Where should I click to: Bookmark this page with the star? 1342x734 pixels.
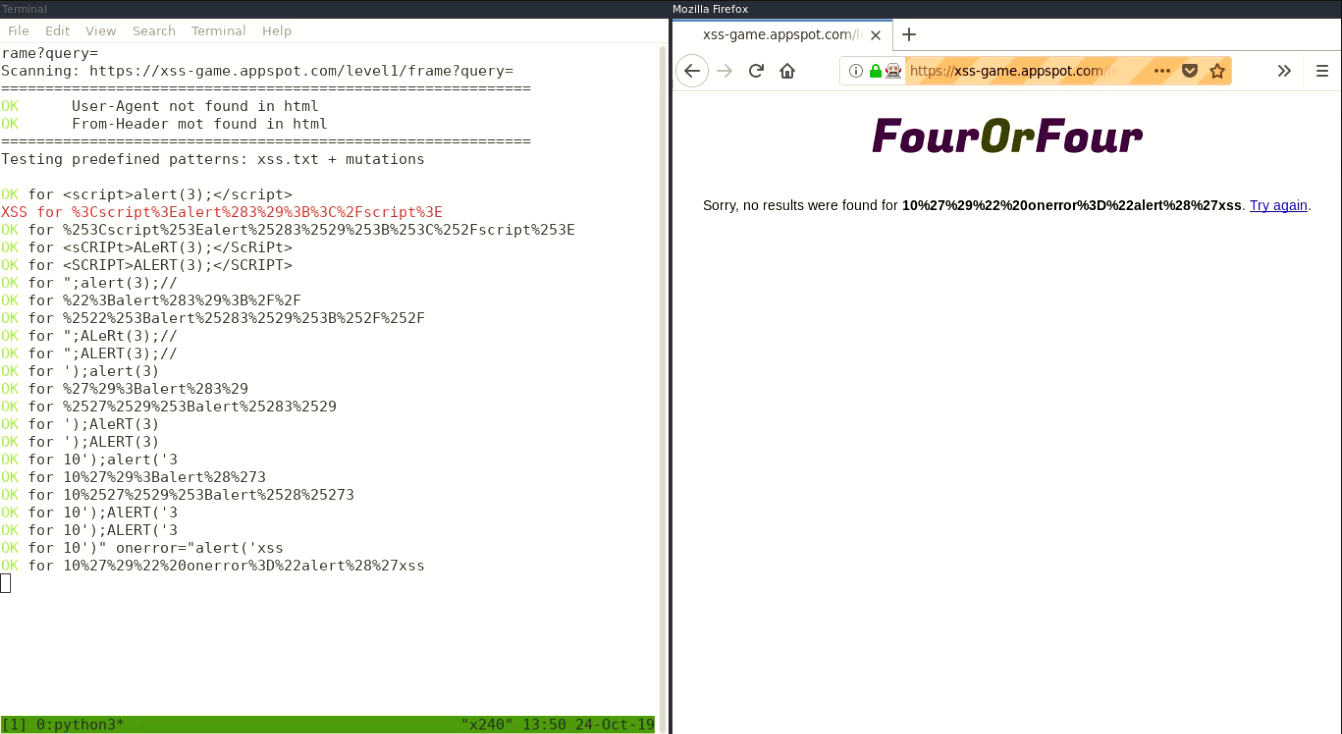point(1217,71)
